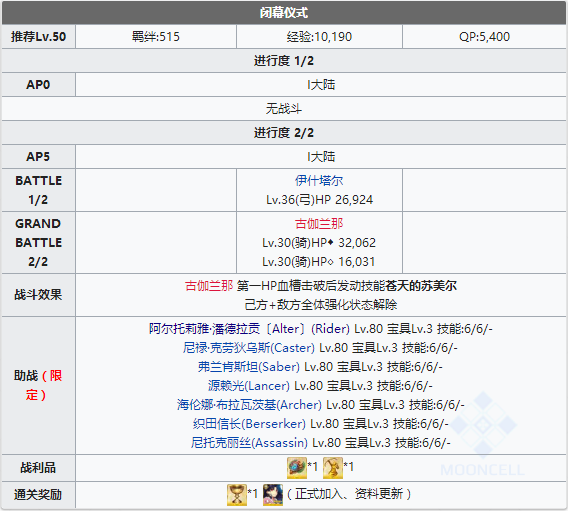Click the 闭幕仪式 table header
The height and width of the screenshot is (511, 568).
(284, 13)
